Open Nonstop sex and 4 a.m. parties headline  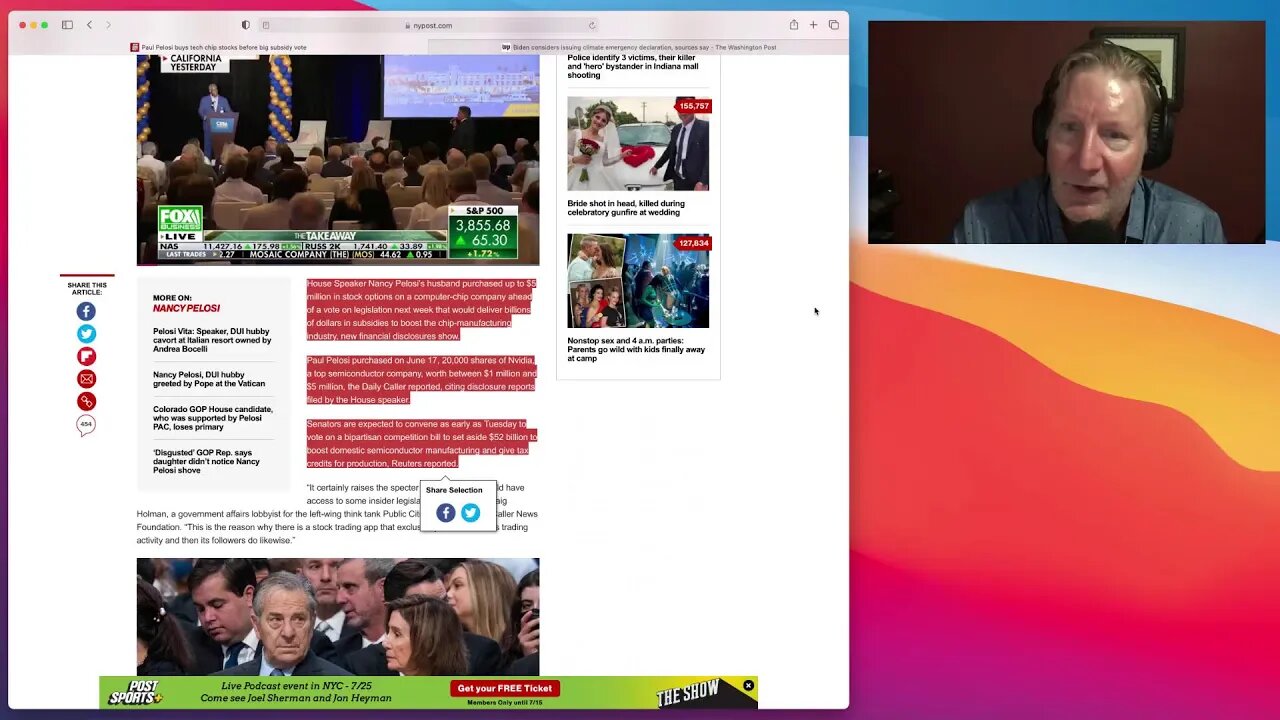coord(636,349)
